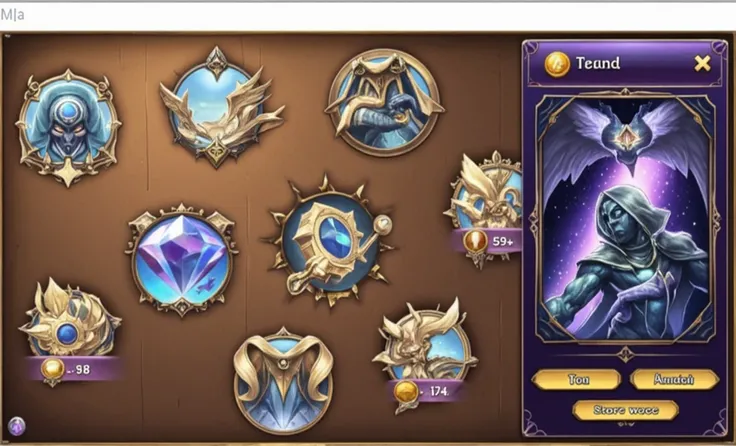Click the text input field at top
The image size is (736, 446).
tap(368, 15)
